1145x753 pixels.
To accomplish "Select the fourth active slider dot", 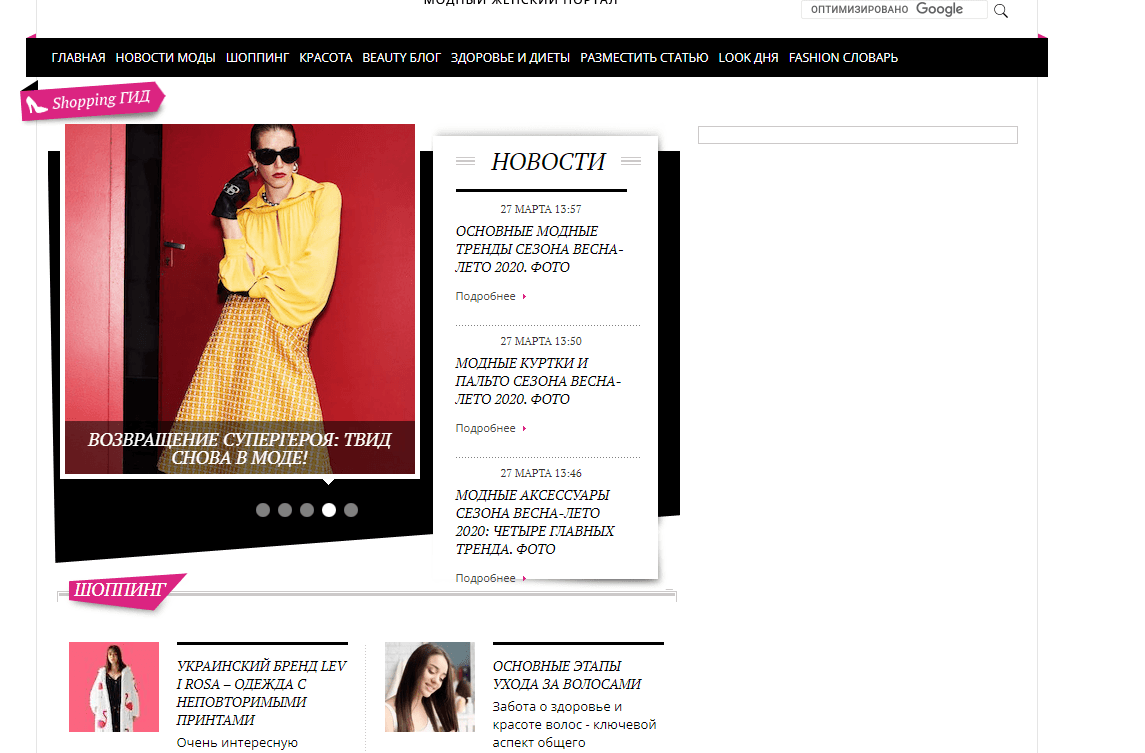I will [329, 510].
